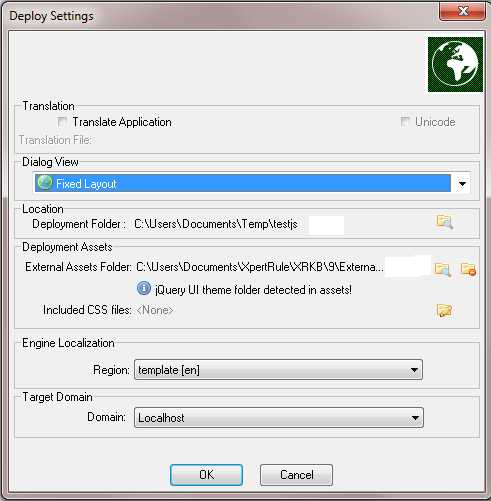Dismiss the dialog with Cancel button
The image size is (491, 501).
[296, 475]
